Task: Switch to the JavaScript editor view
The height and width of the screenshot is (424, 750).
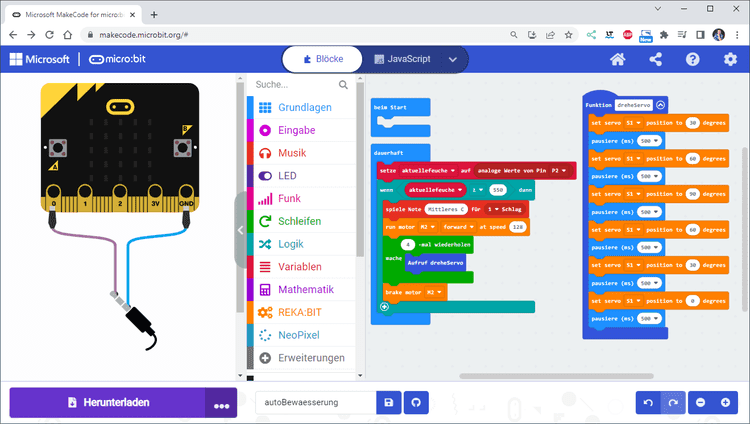Action: (402, 59)
